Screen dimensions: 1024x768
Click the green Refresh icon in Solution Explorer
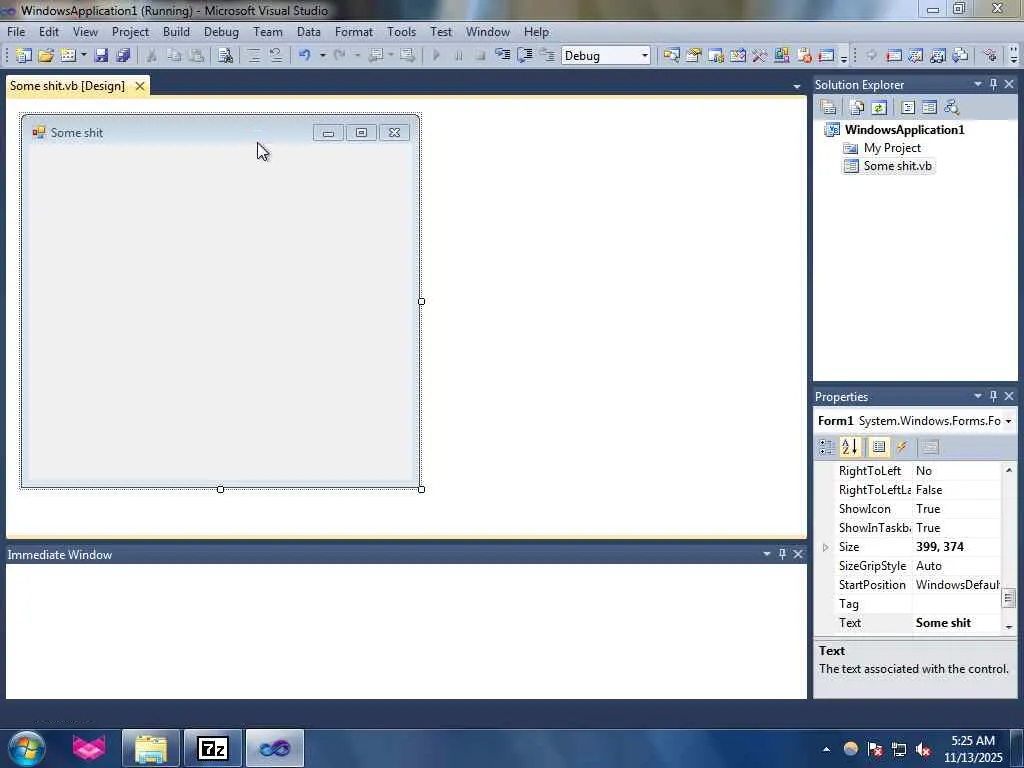pyautogui.click(x=879, y=107)
